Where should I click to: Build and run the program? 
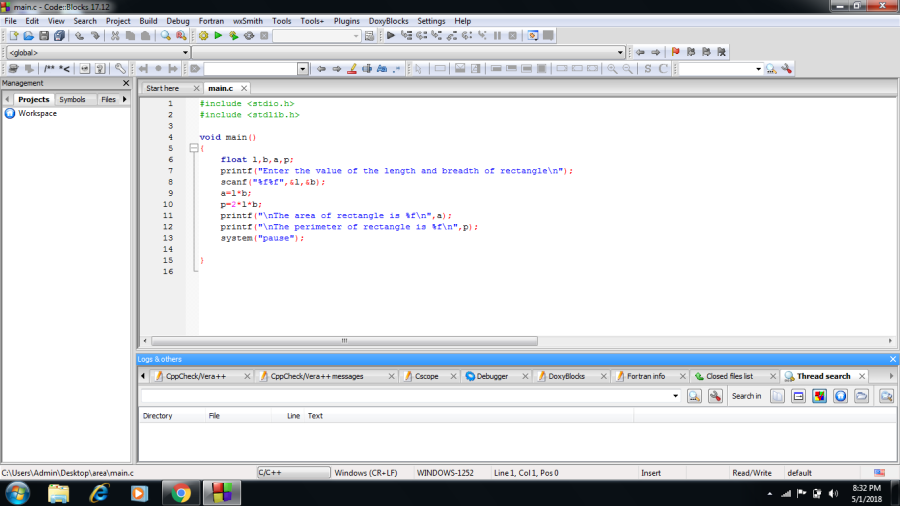tap(234, 36)
